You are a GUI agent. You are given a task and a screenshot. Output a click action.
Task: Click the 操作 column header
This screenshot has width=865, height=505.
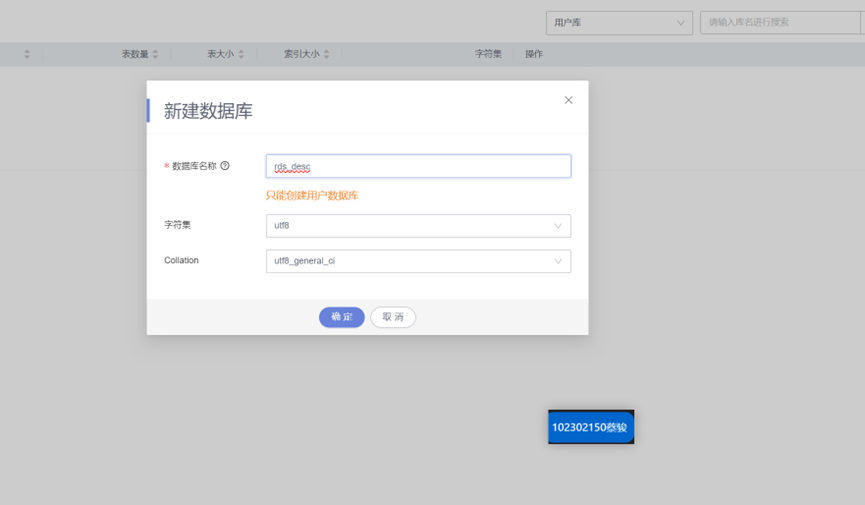coord(533,54)
